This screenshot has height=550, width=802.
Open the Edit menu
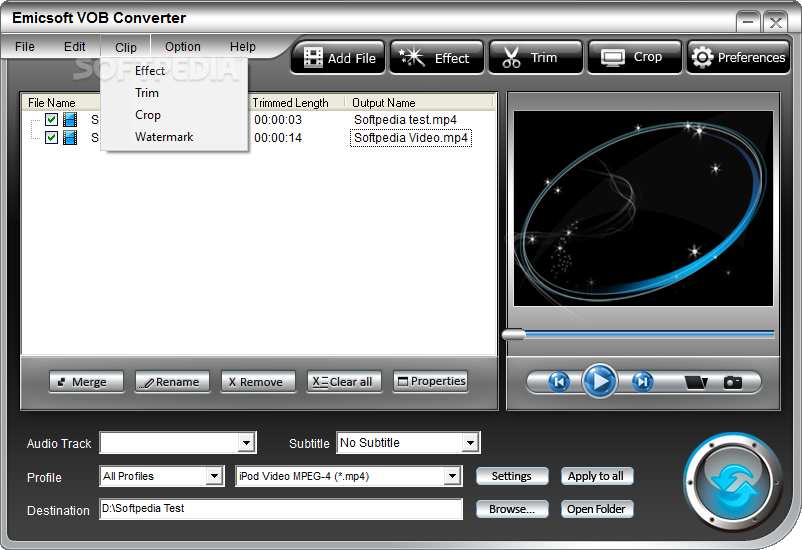75,47
